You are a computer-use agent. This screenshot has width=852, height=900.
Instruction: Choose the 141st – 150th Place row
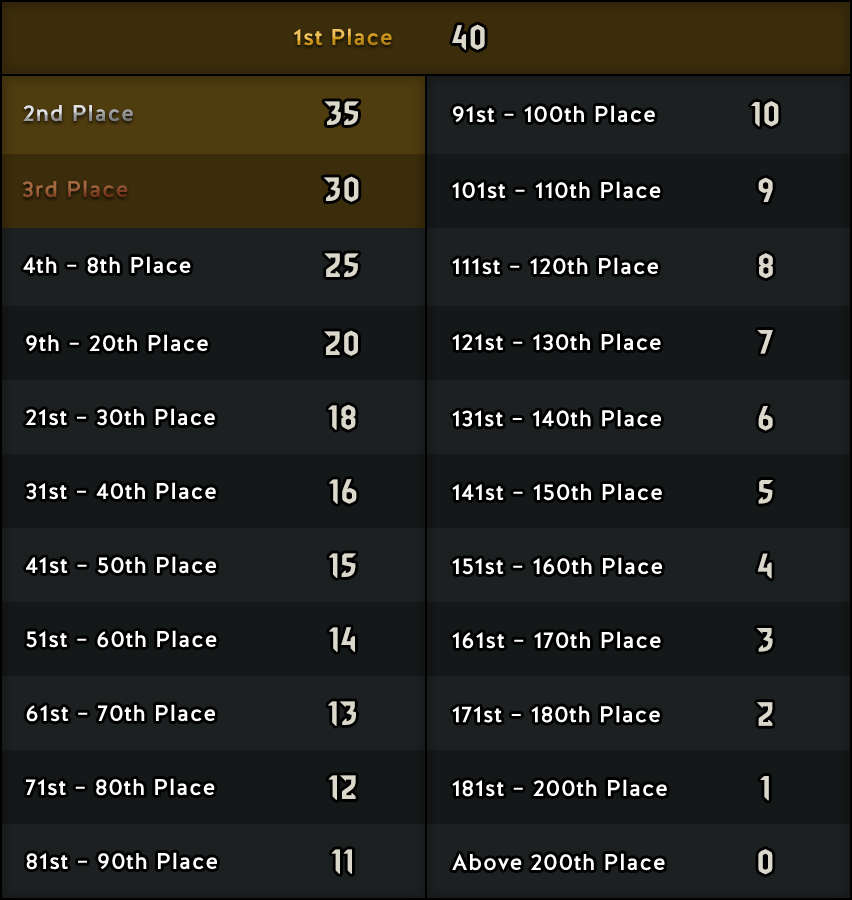pyautogui.click(x=639, y=491)
